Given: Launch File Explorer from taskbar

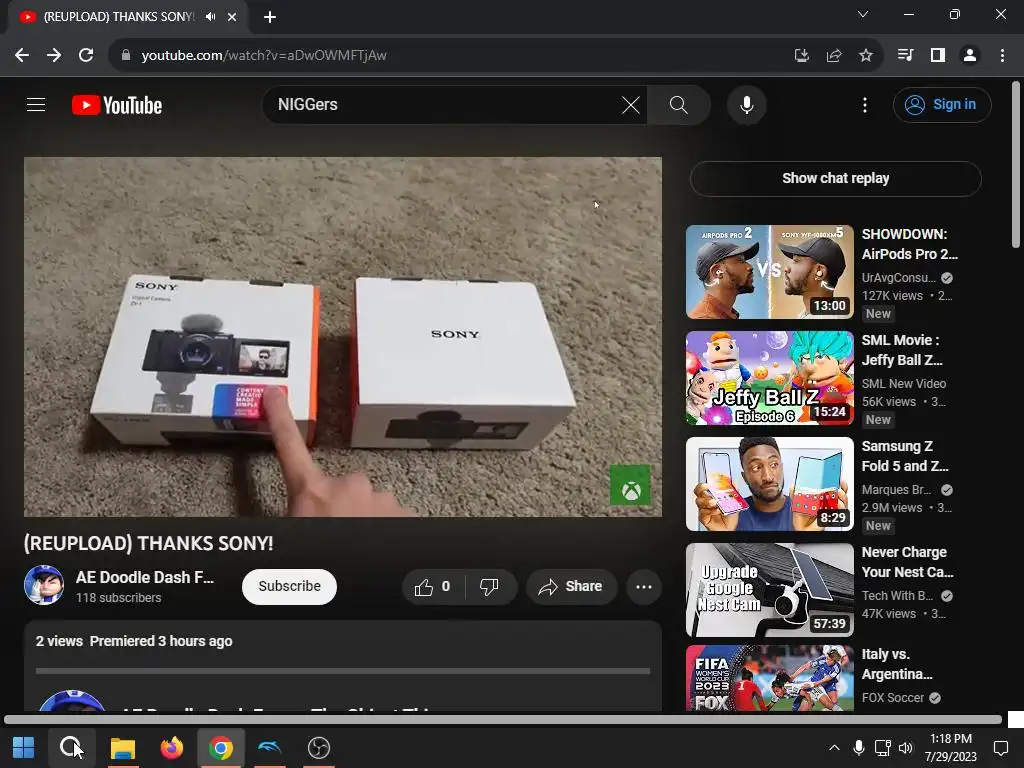Looking at the screenshot, I should click(123, 748).
